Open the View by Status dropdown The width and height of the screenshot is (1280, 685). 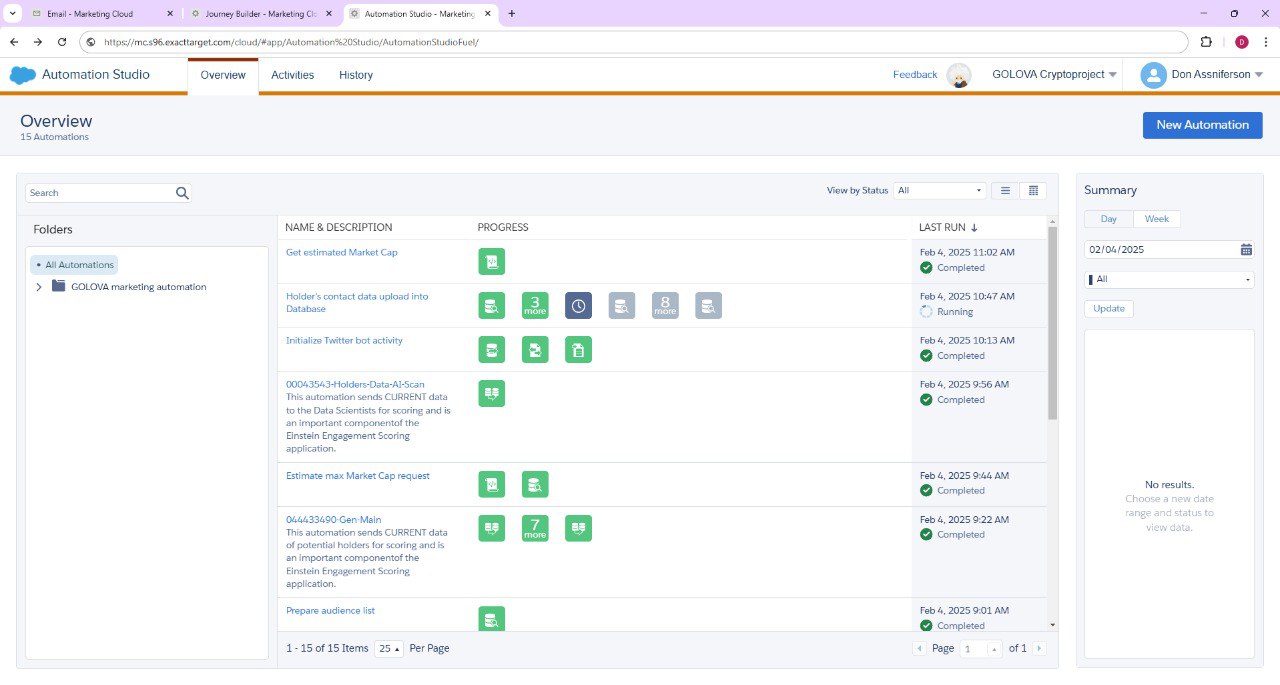pyautogui.click(x=940, y=191)
